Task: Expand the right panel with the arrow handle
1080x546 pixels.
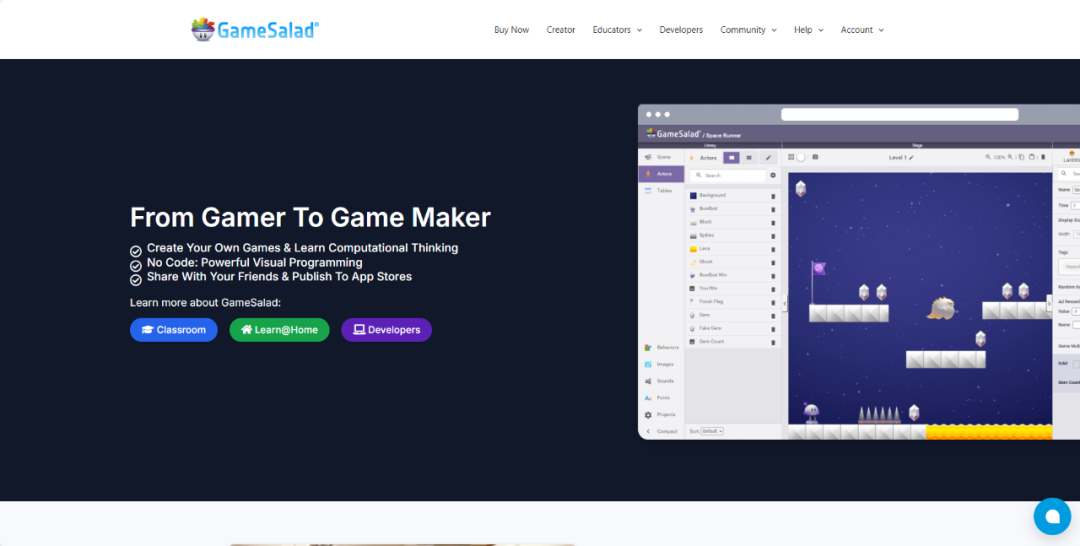Action: (x=1049, y=302)
